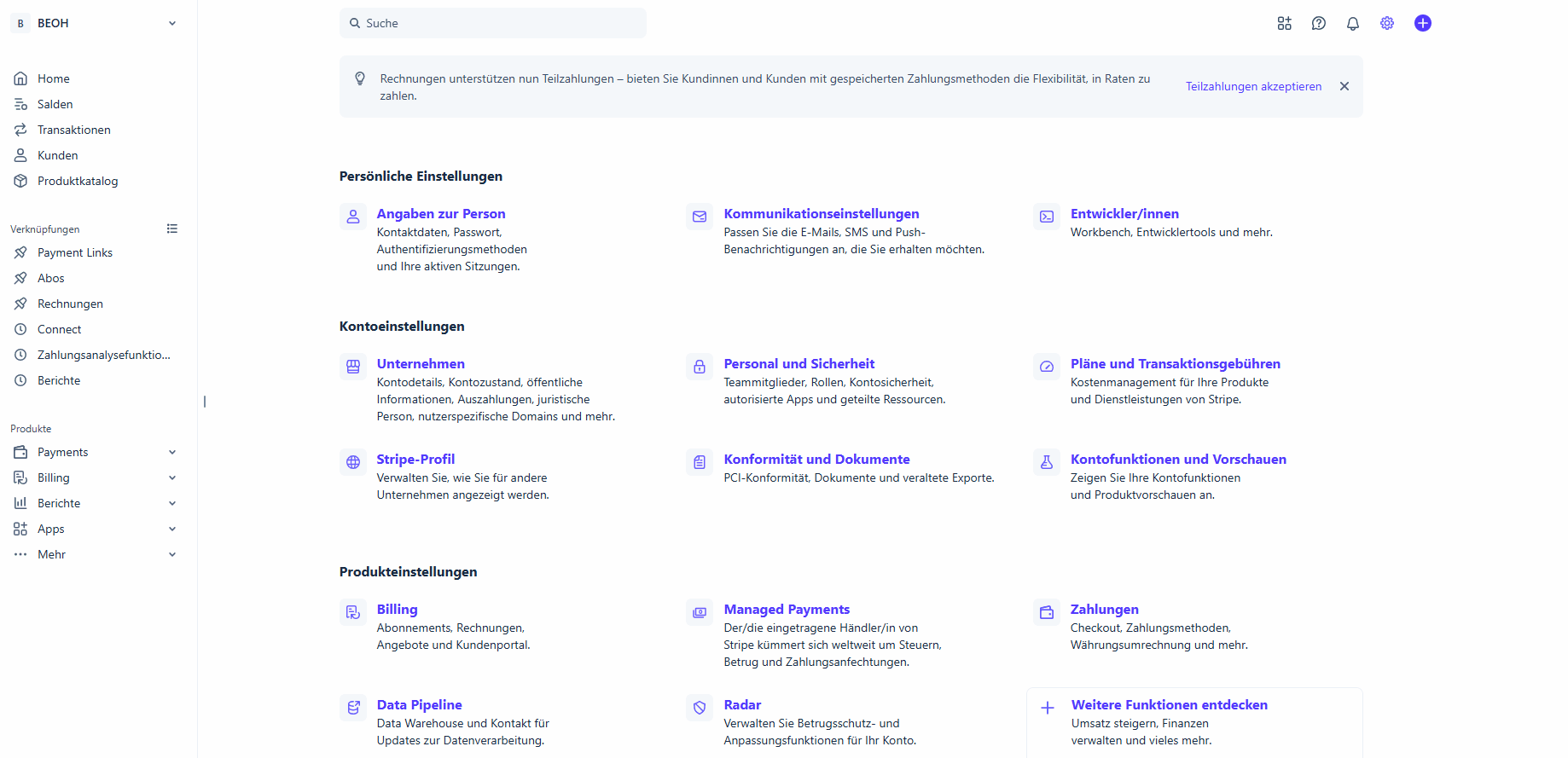
Task: Dismiss the Teilzahlungen banner with X
Action: click(x=1344, y=86)
